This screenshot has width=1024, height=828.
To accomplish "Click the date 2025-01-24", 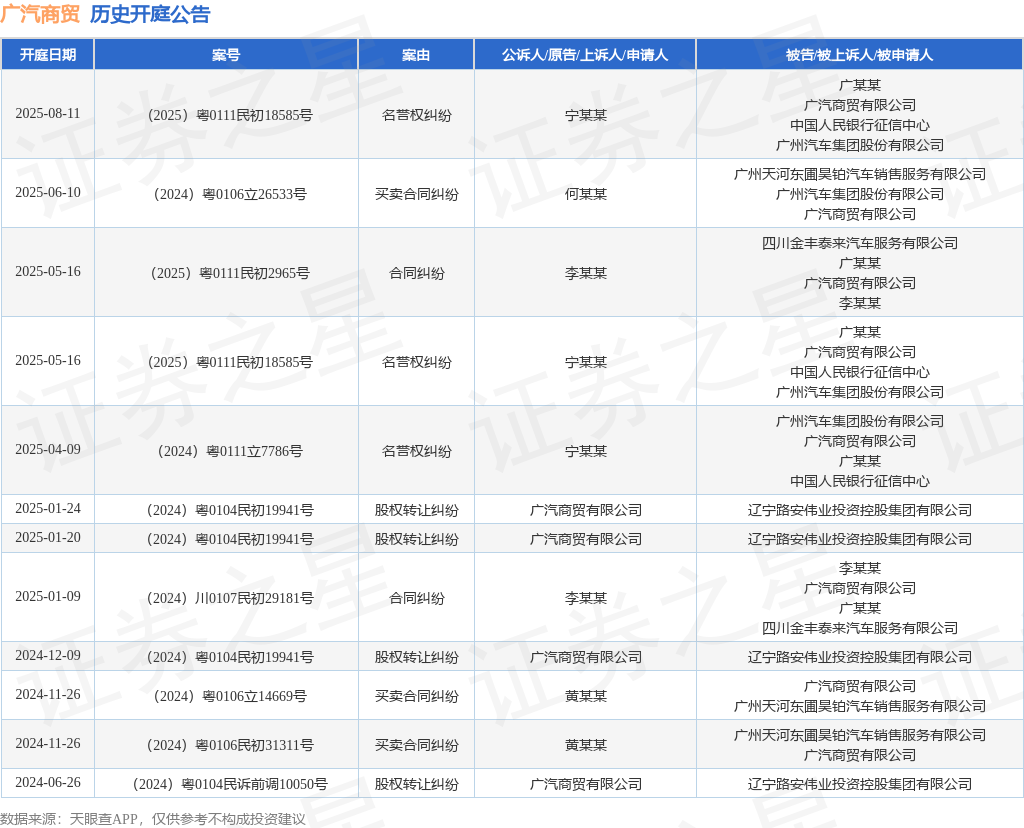I will 48,509.
